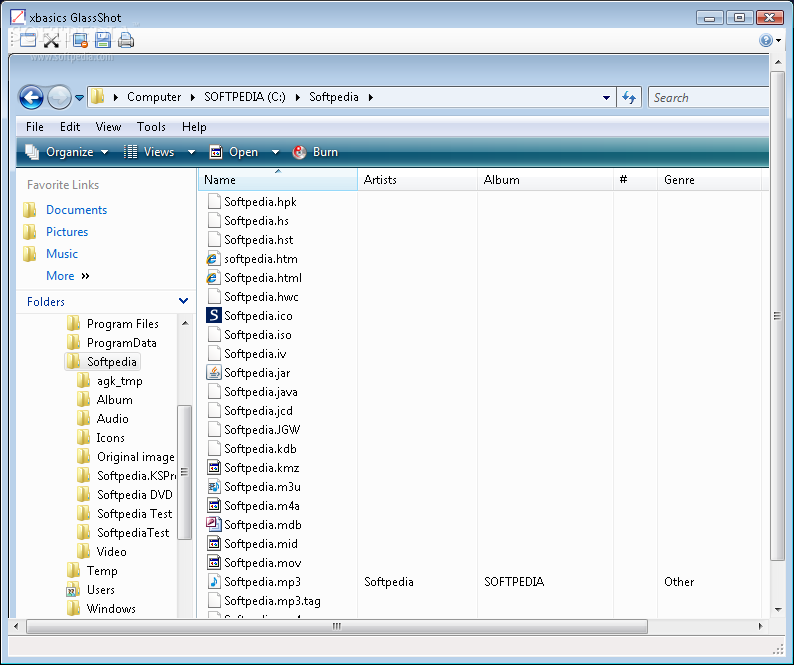This screenshot has height=665, width=794.
Task: Open the Organize dropdown menu
Action: coord(67,152)
